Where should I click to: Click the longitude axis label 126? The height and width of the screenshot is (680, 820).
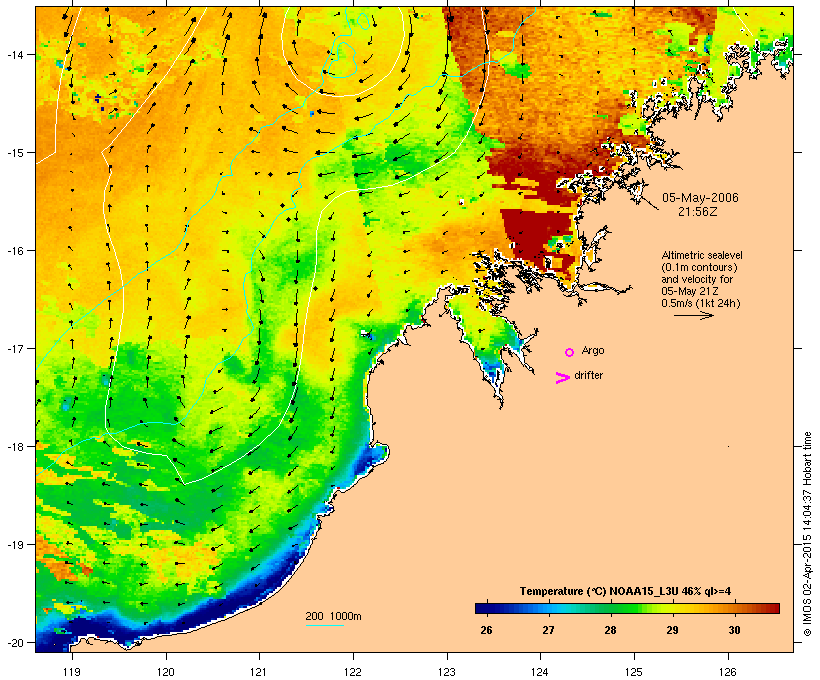(x=728, y=672)
